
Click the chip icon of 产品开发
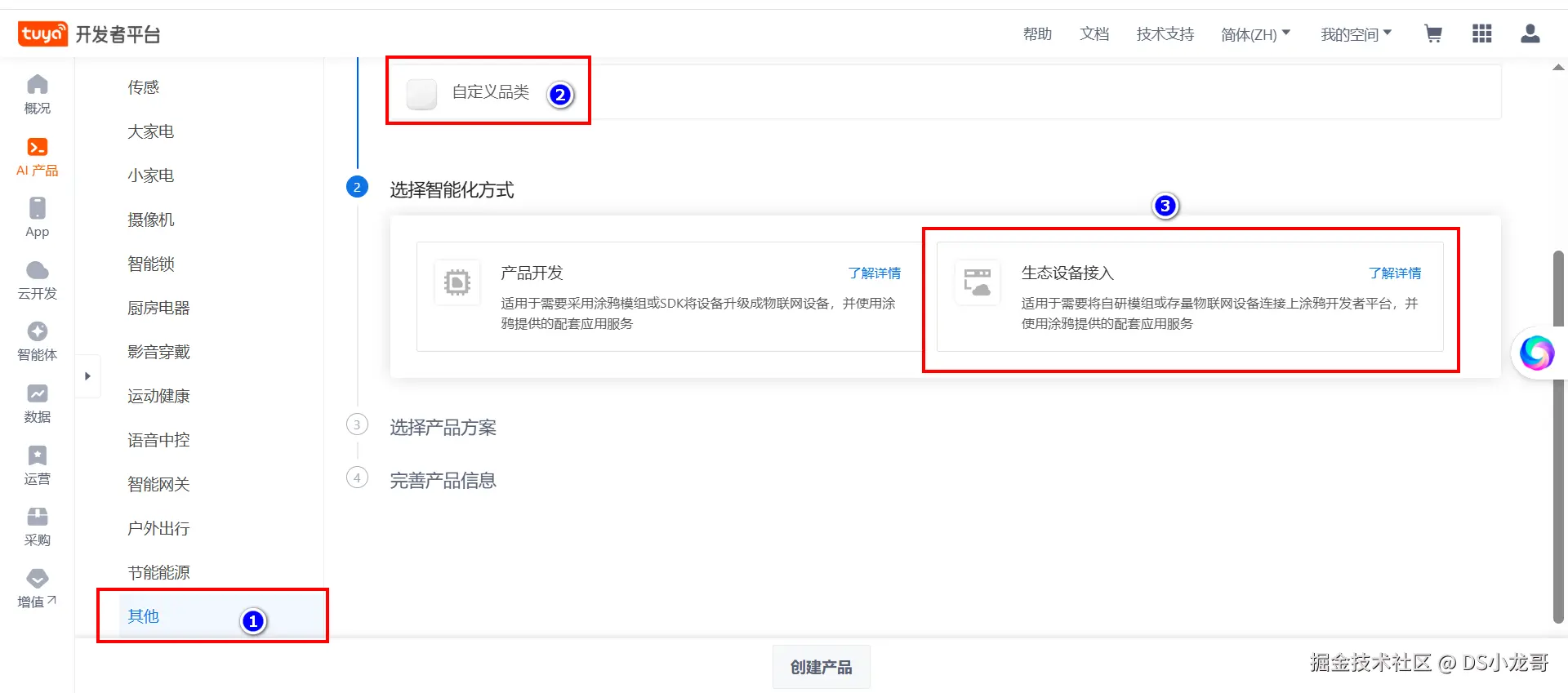[x=457, y=282]
